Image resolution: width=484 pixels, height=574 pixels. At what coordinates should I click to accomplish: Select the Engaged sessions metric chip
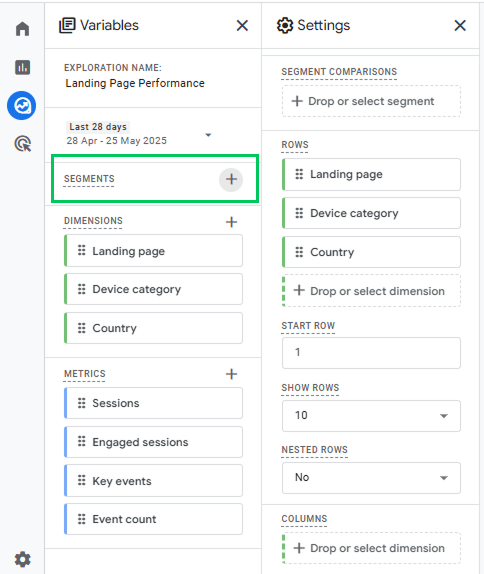[x=153, y=442]
